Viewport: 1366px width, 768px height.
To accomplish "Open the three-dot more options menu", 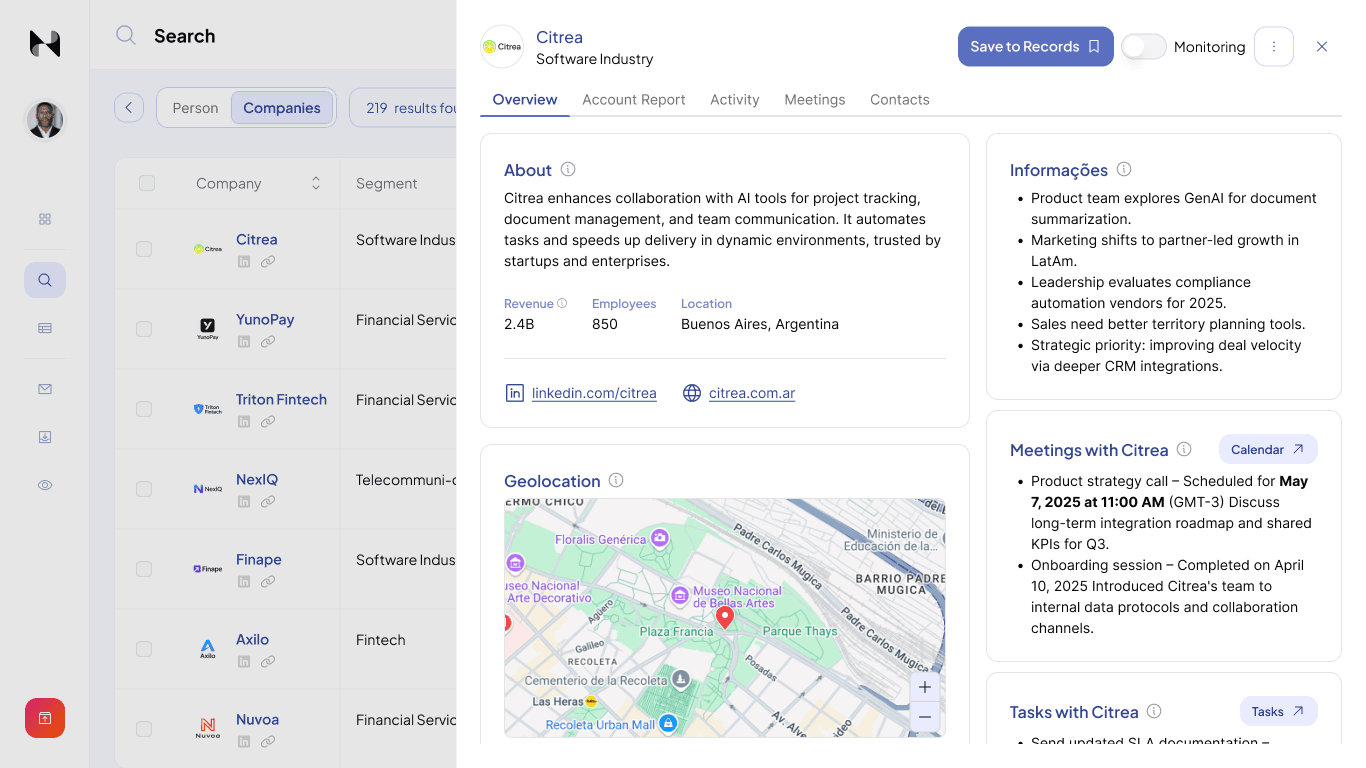I will 1273,47.
